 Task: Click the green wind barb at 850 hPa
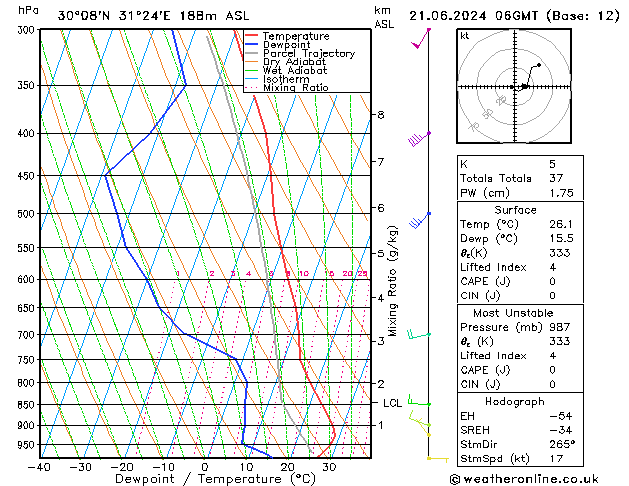[x=419, y=400]
